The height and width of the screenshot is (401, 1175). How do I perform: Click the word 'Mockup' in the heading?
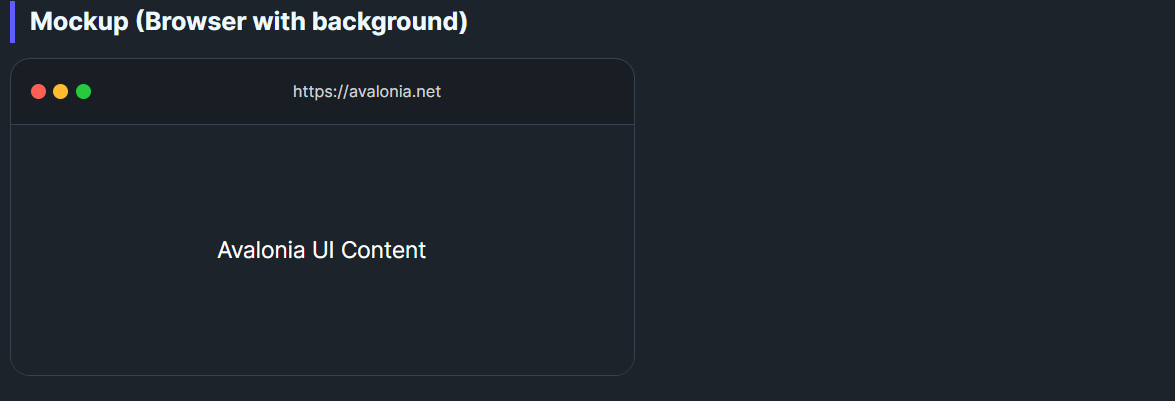78,22
